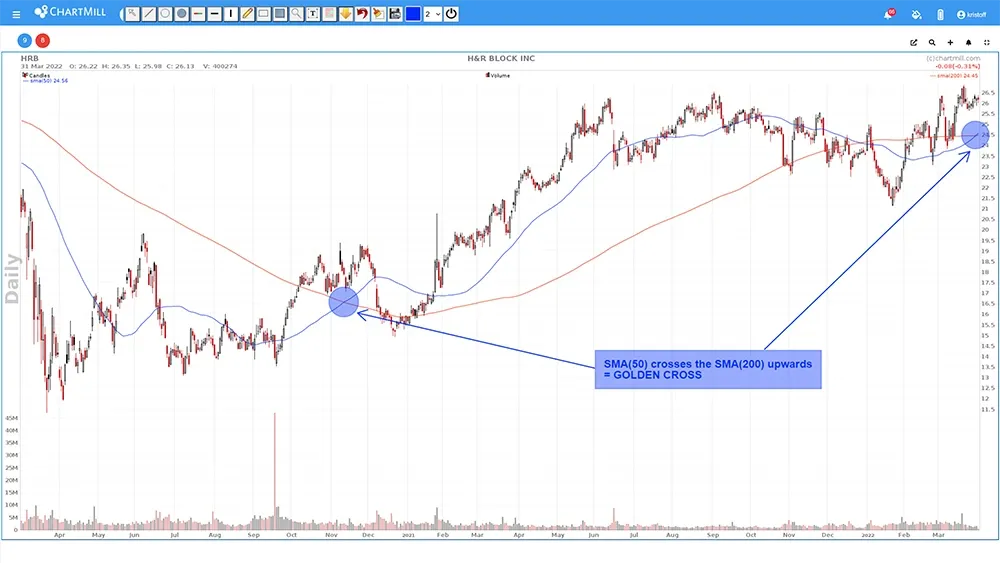Select the magnifier zoom tool
The width and height of the screenshot is (1000, 563).
[x=297, y=13]
